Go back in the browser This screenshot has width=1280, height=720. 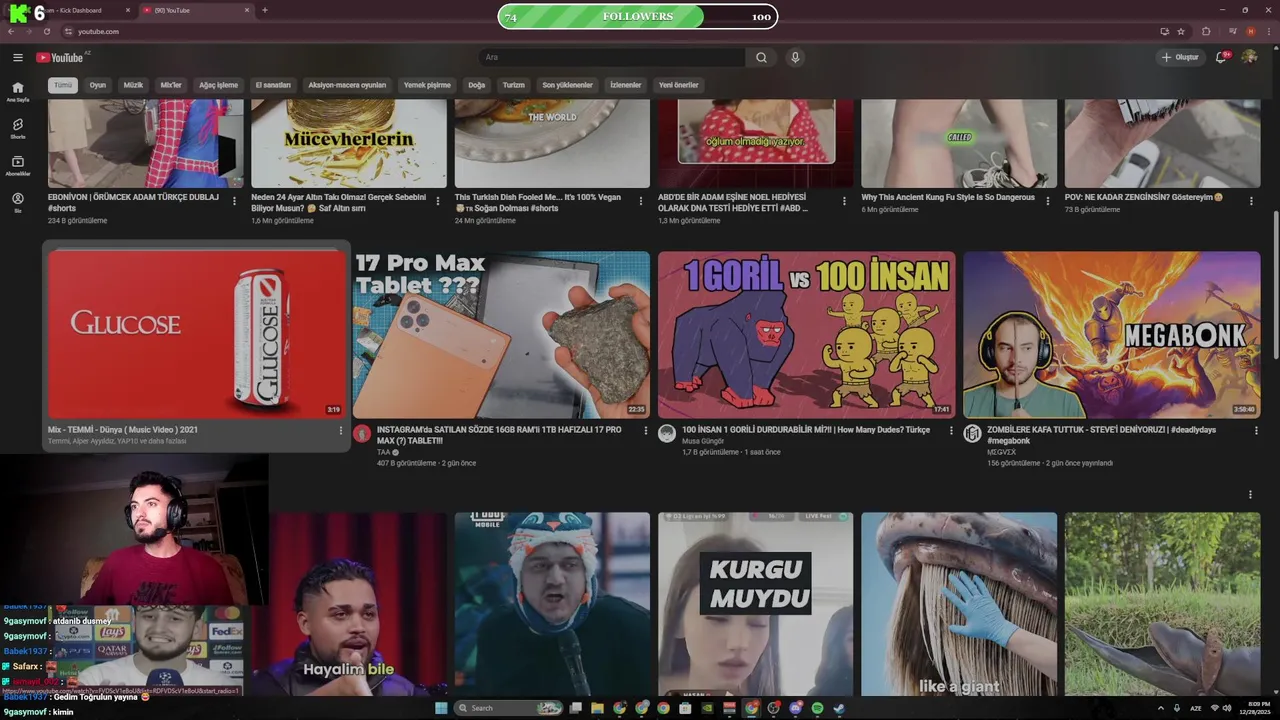pyautogui.click(x=11, y=31)
